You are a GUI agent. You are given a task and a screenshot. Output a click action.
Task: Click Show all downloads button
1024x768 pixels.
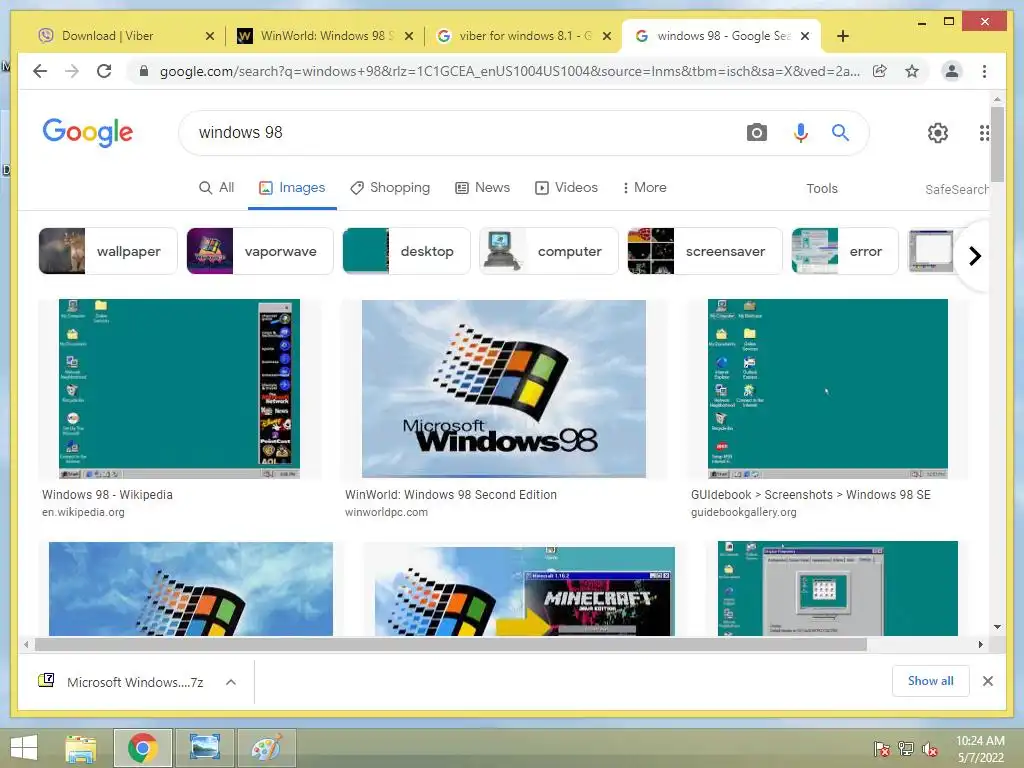click(930, 681)
